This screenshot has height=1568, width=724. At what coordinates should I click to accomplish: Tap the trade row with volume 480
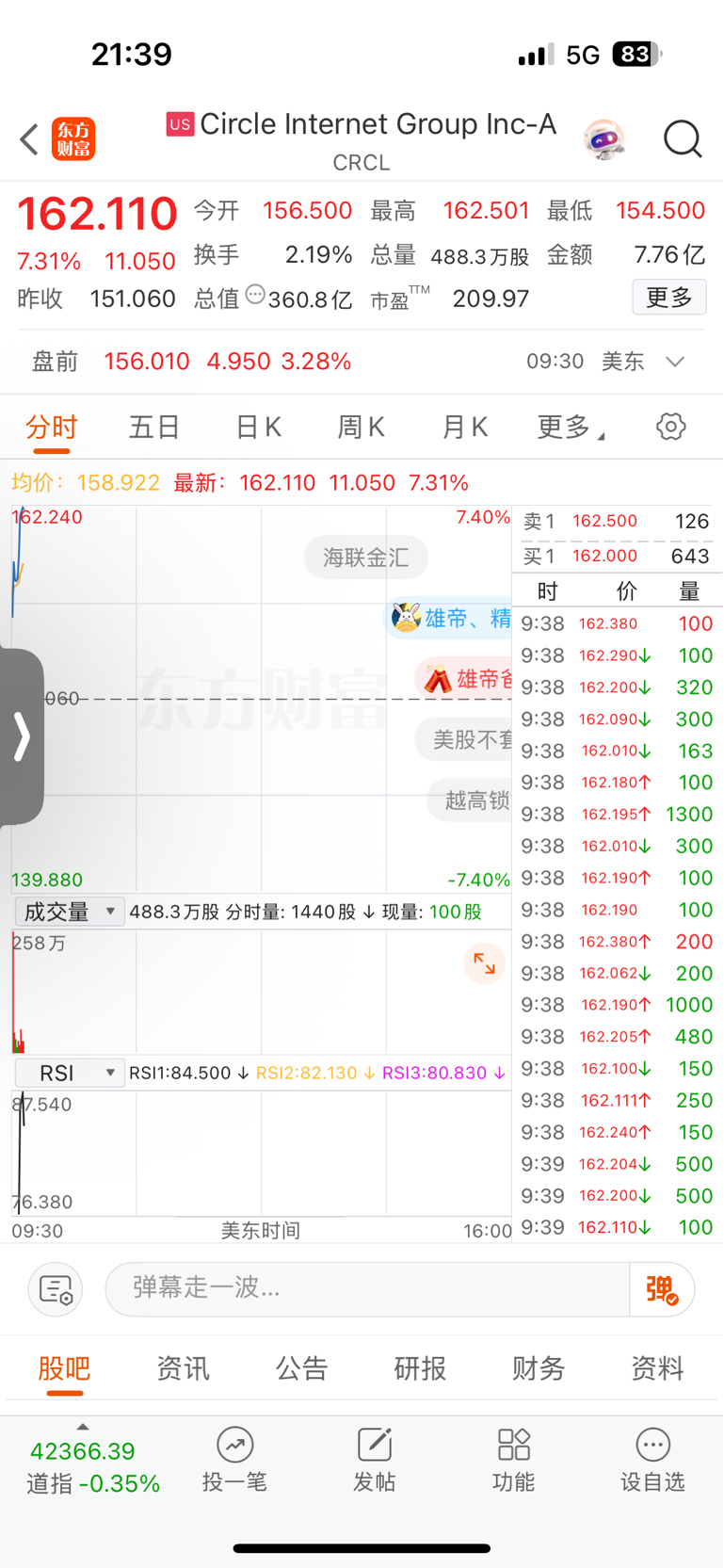[617, 1037]
